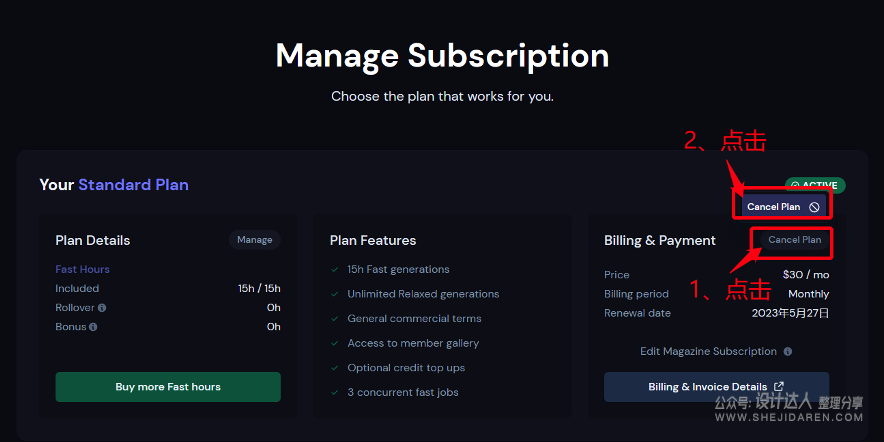Click checkmark beside Unlimited Relaxed generations
884x442 pixels.
(x=335, y=294)
